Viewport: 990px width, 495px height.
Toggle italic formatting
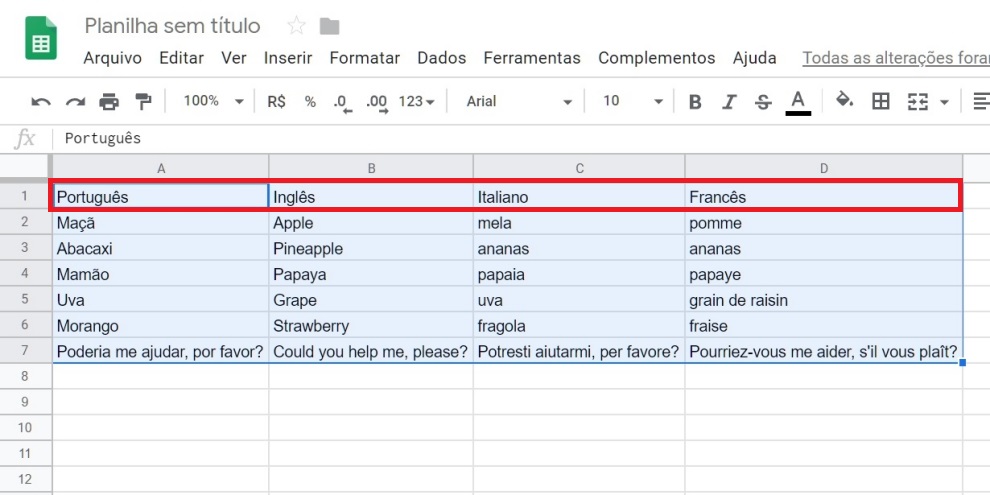(729, 101)
